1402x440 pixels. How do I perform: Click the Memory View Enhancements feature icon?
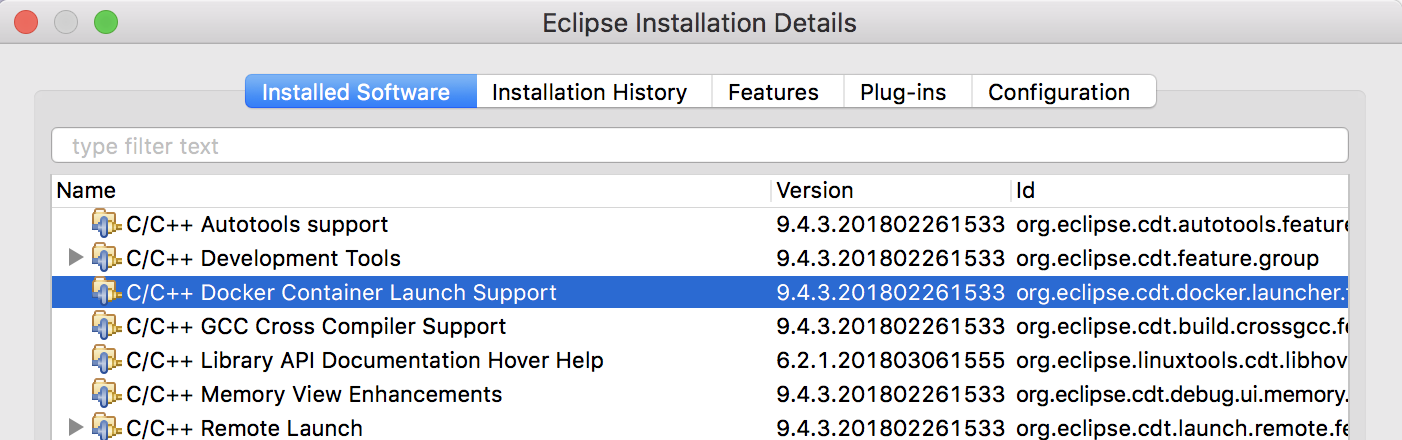pyautogui.click(x=105, y=394)
